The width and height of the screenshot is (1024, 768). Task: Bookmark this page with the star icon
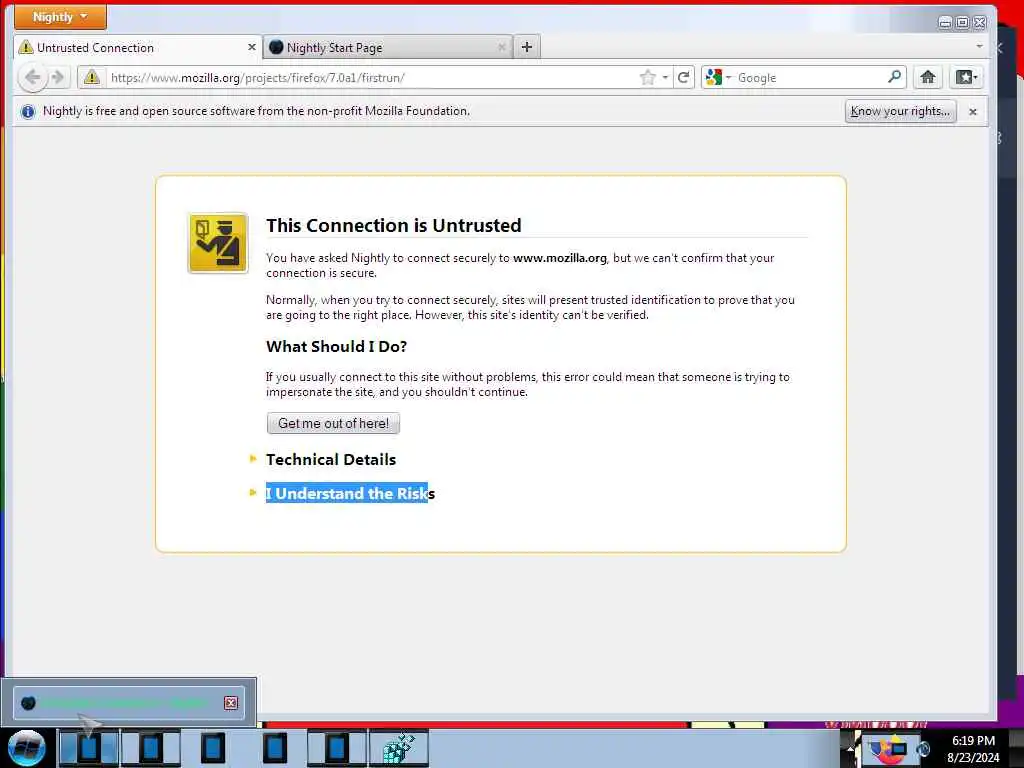click(x=647, y=77)
